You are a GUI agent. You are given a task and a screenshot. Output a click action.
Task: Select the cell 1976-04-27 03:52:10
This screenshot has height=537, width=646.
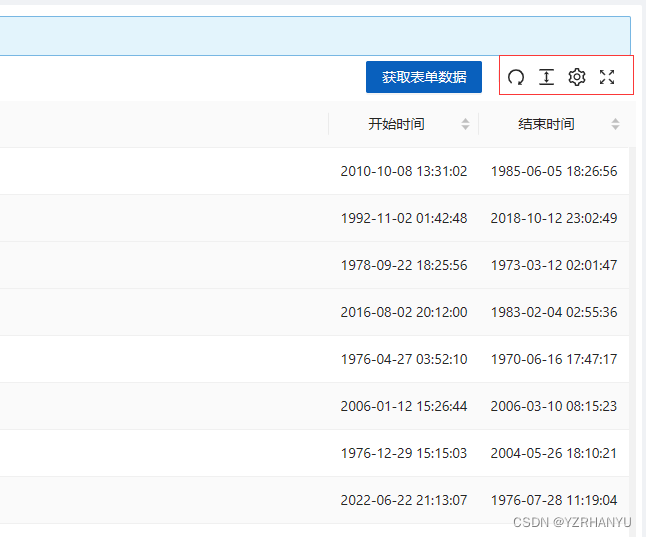click(x=404, y=359)
